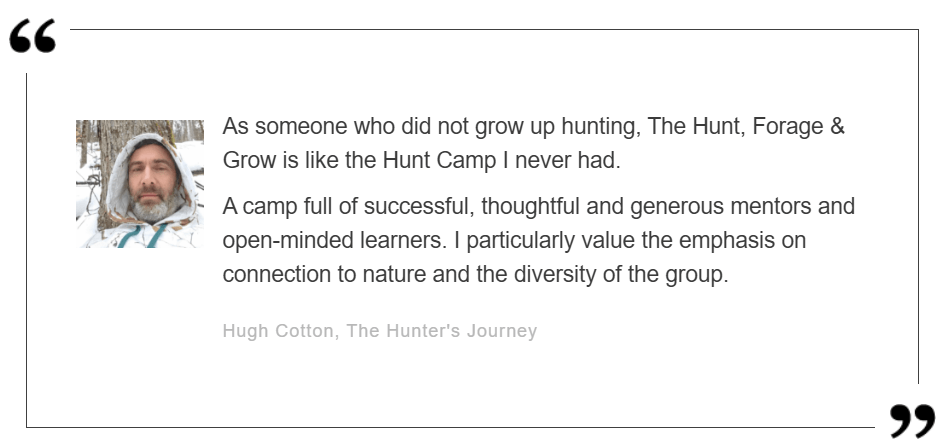Click the bottom border line of testimonial box

[x=450, y=427]
